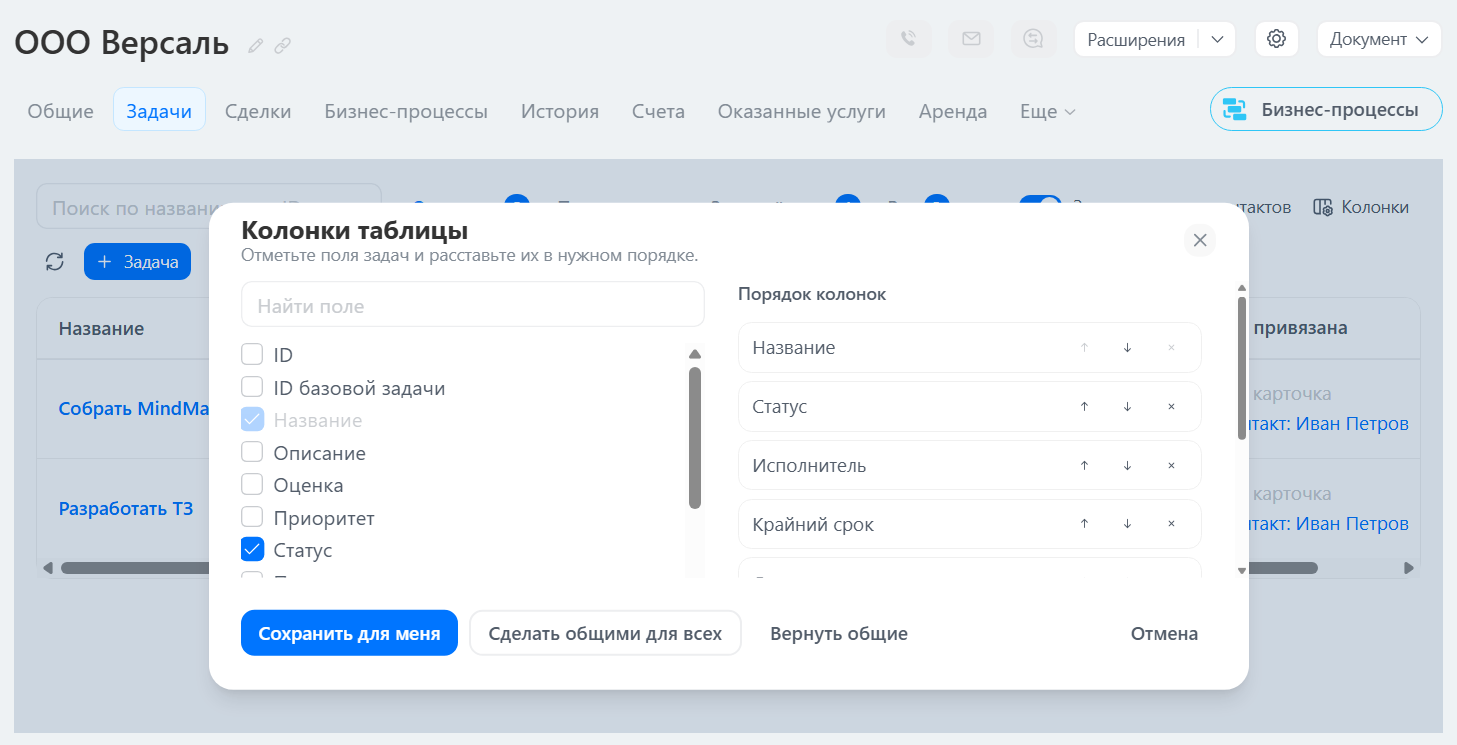The image size is (1457, 745).
Task: Click Сделать общими для всех button
Action: coord(605,633)
